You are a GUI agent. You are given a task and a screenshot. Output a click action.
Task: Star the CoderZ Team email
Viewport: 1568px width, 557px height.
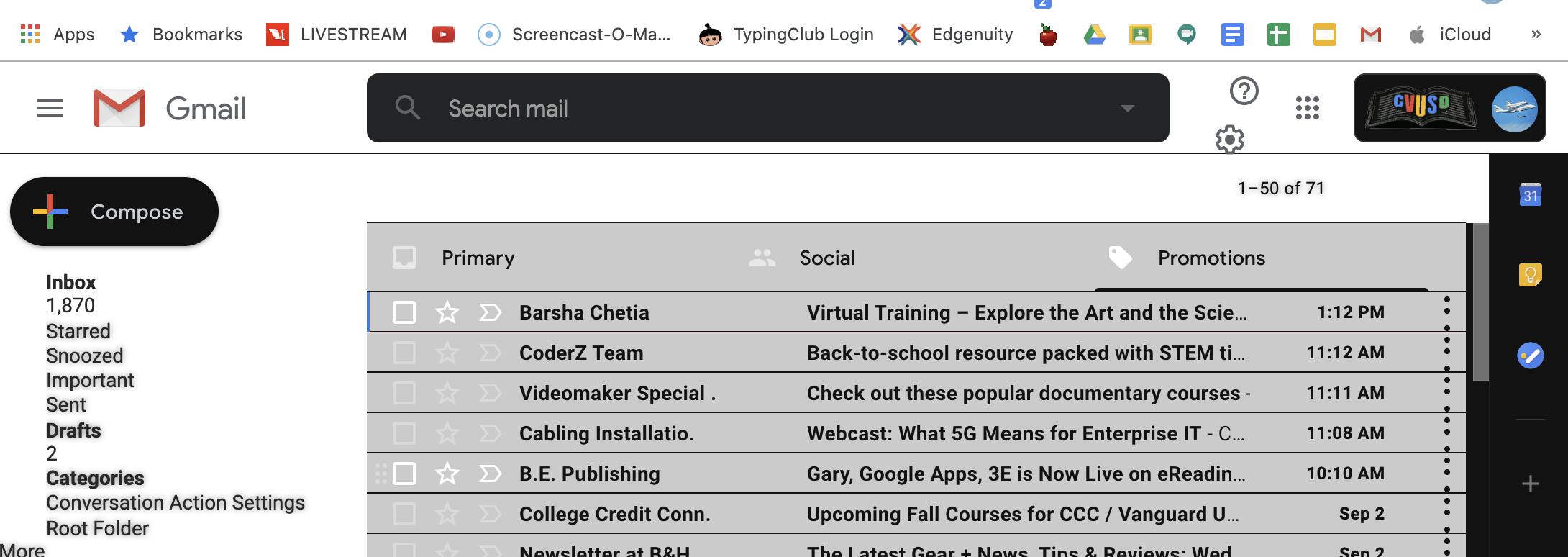(447, 352)
